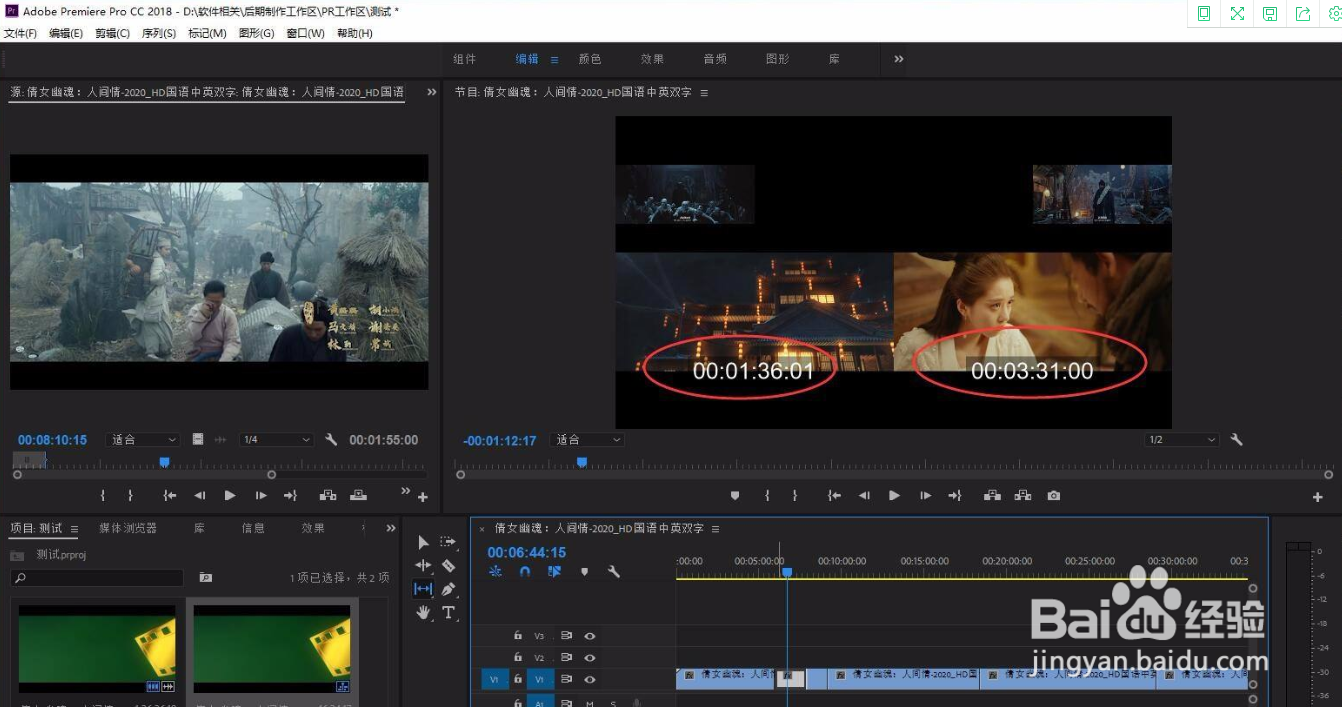Select the Hand tool
1342x707 pixels.
423,612
